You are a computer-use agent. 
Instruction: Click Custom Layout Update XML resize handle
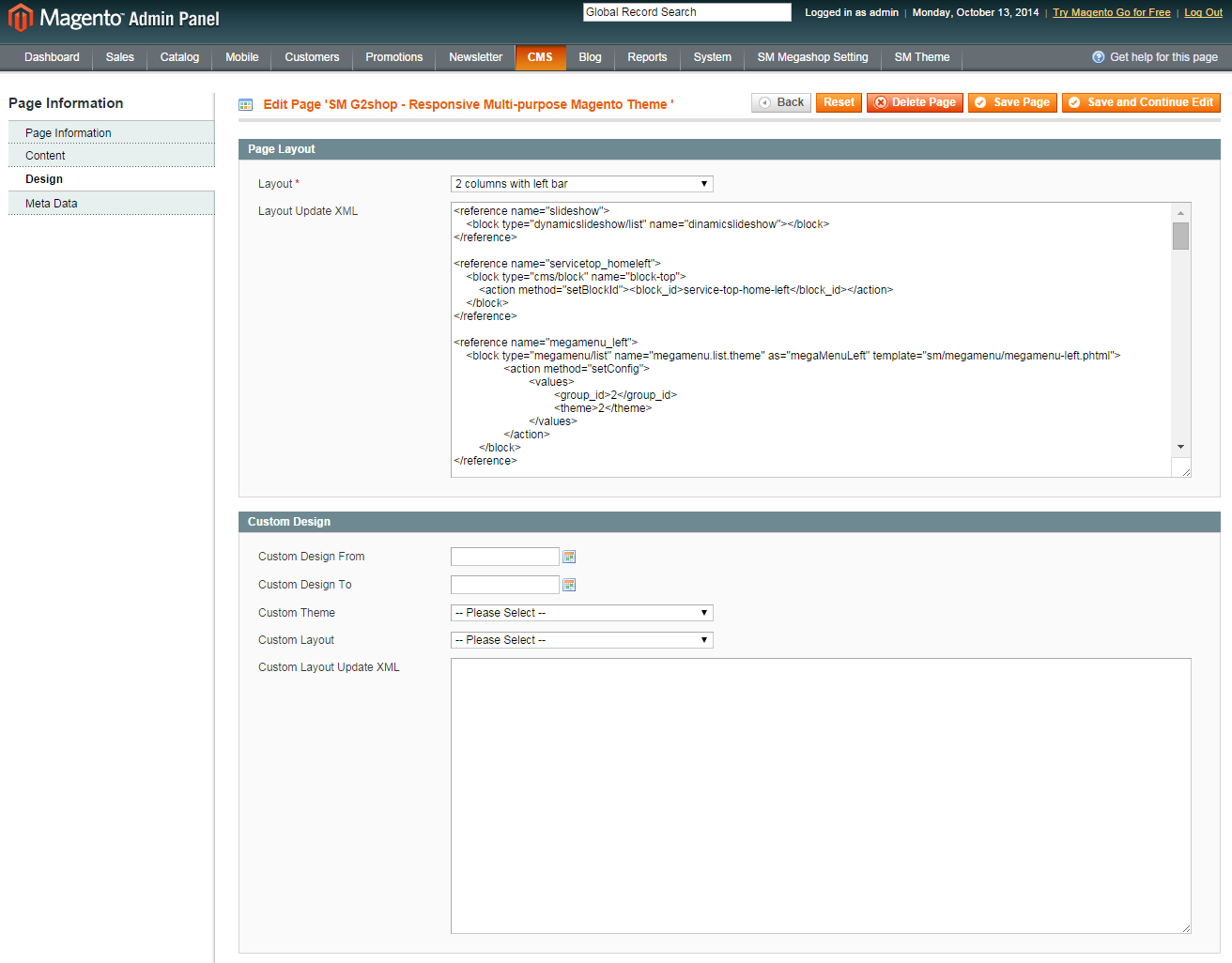coord(1186,928)
